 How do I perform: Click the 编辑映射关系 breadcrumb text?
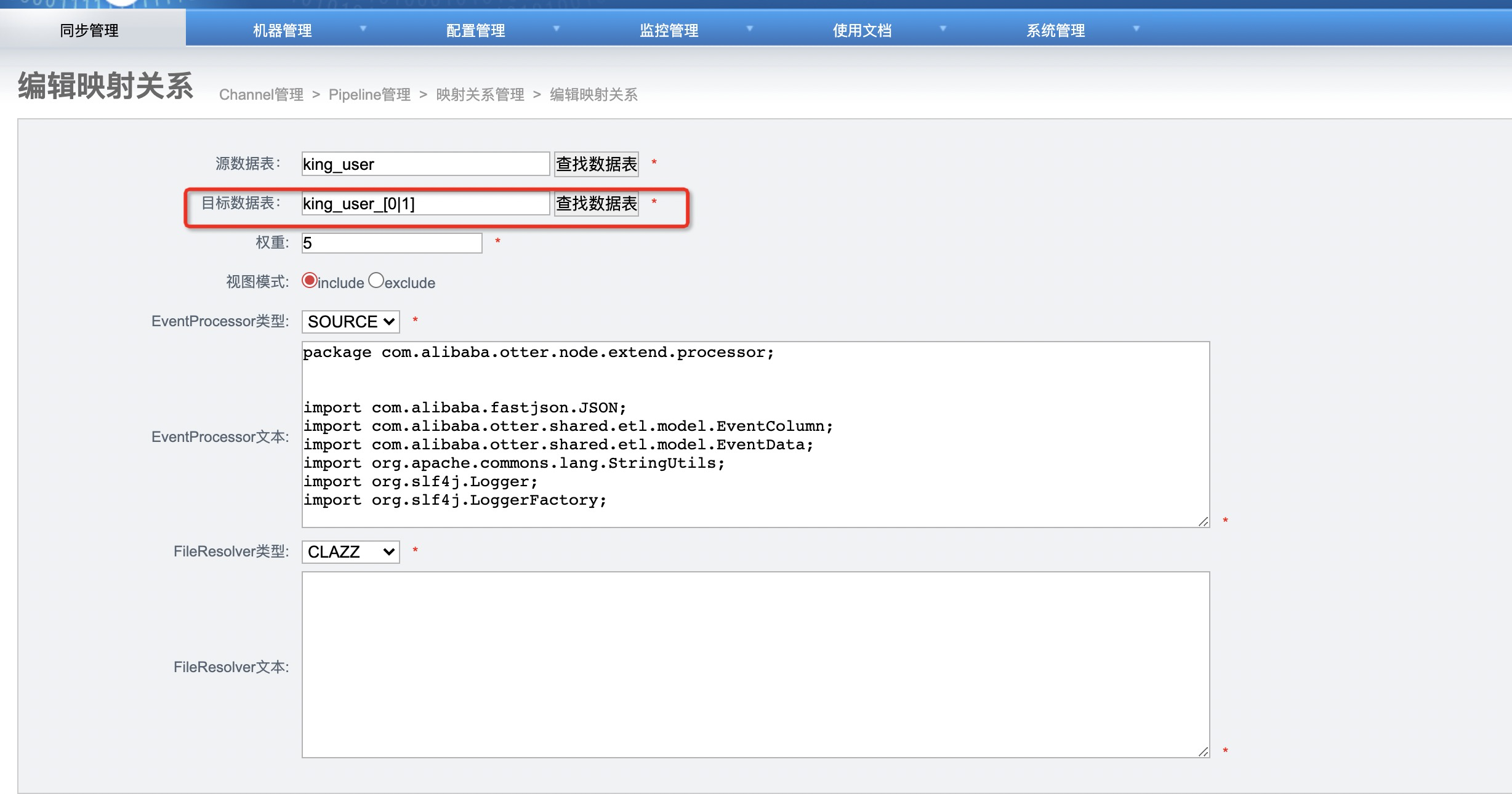593,94
